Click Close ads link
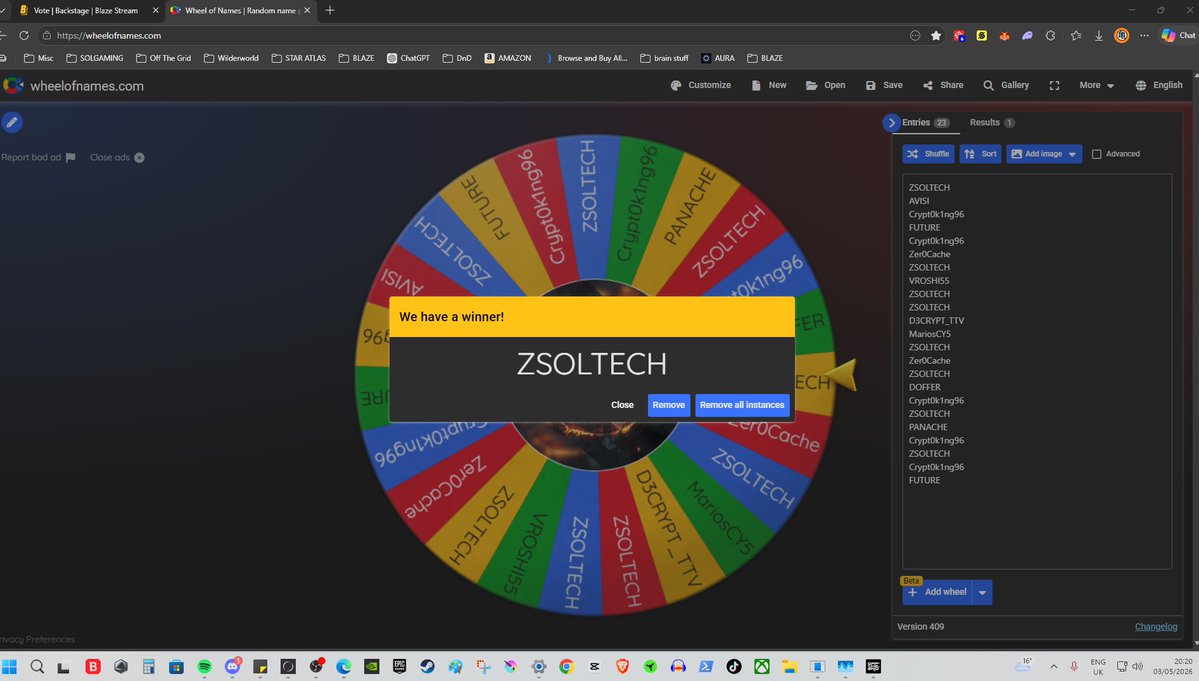Image resolution: width=1199 pixels, height=681 pixels. [117, 157]
